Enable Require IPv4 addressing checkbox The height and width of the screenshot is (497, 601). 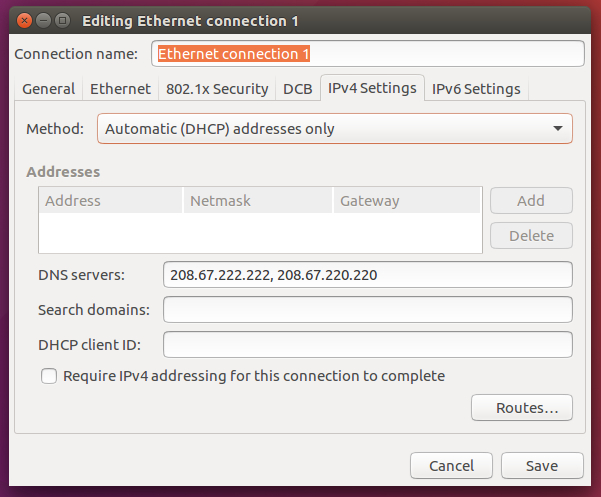coord(49,376)
